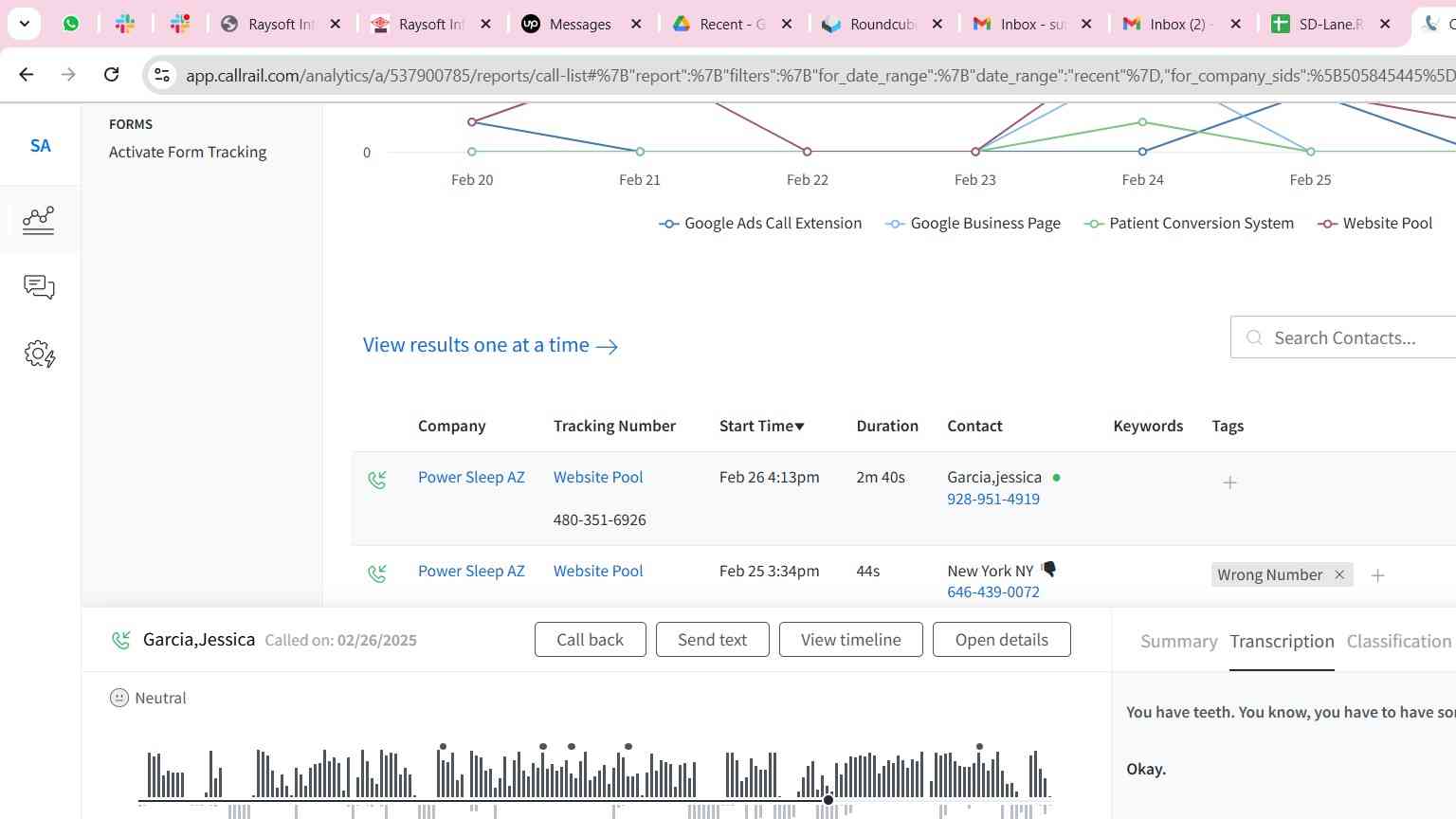
Task: Switch to the WhatsApp browser tab
Action: tap(71, 24)
